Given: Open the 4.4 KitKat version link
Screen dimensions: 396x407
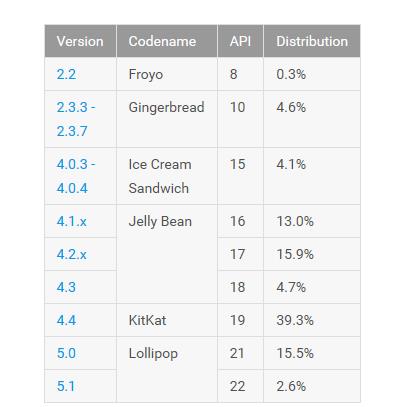Looking at the screenshot, I should [x=66, y=320].
